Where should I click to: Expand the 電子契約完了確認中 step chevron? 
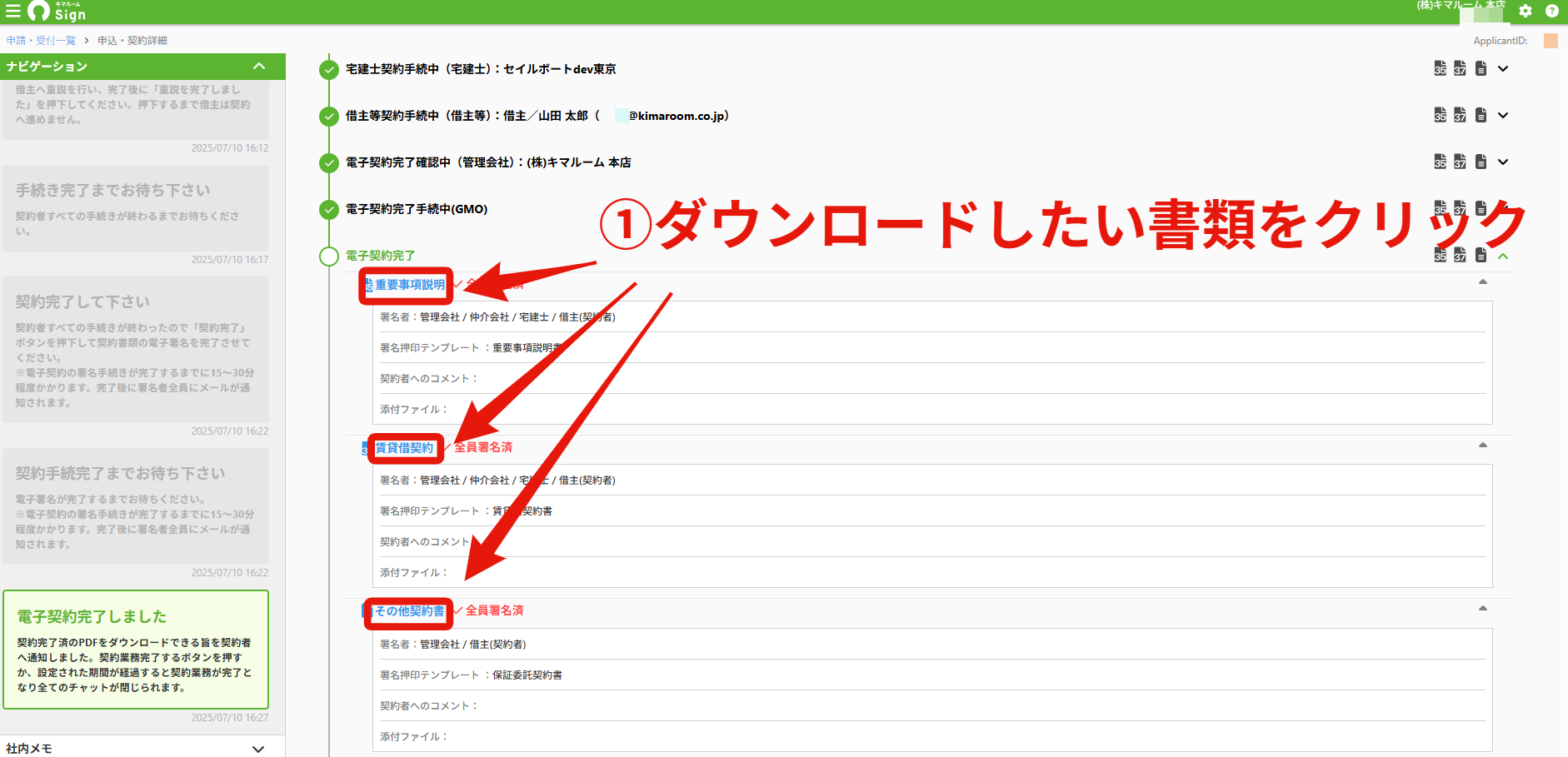click(x=1503, y=162)
